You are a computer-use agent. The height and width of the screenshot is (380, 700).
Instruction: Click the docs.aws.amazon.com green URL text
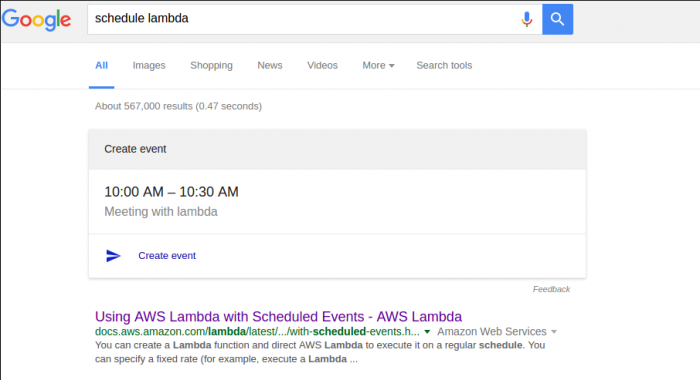(257, 332)
